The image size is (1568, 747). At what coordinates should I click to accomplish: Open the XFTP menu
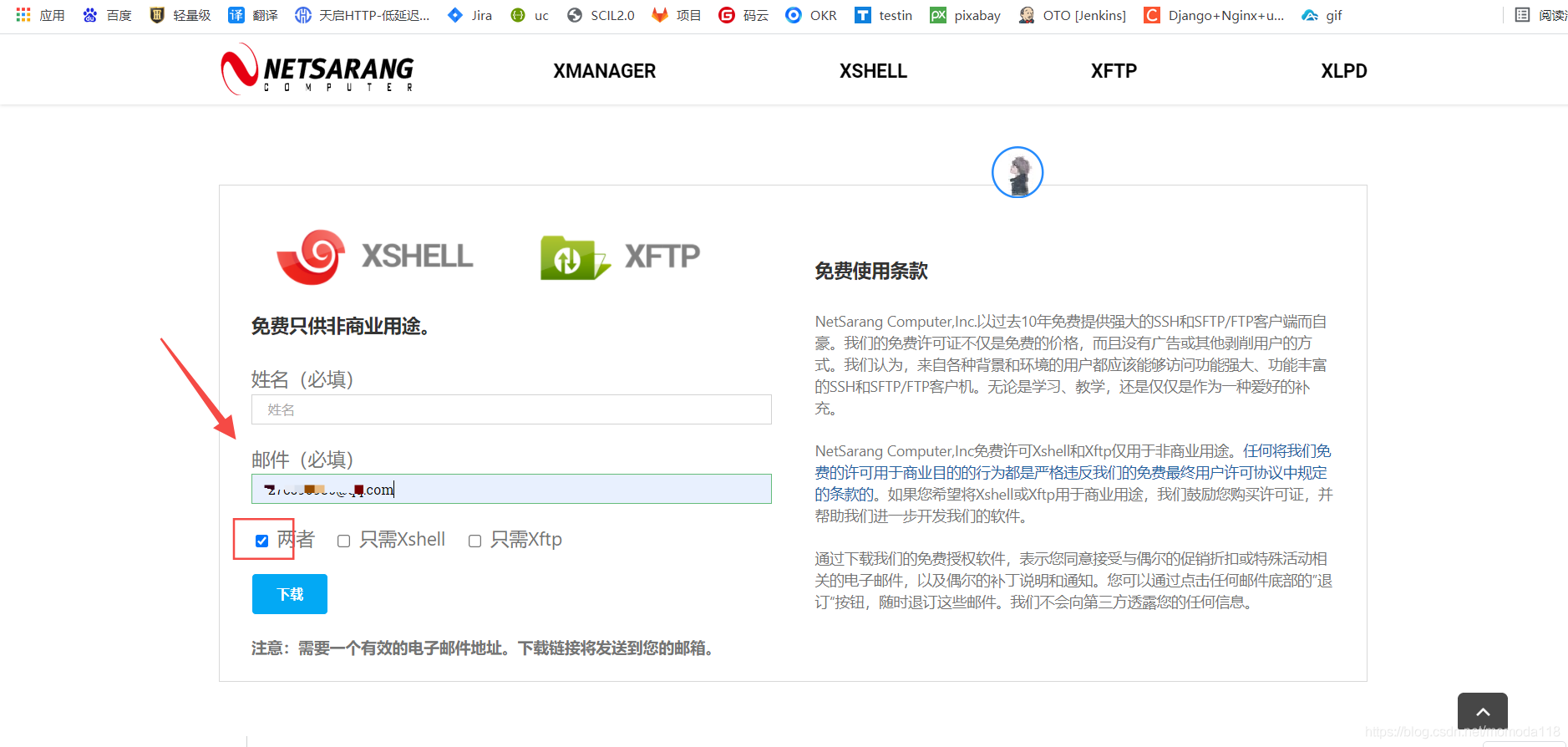(x=1114, y=71)
